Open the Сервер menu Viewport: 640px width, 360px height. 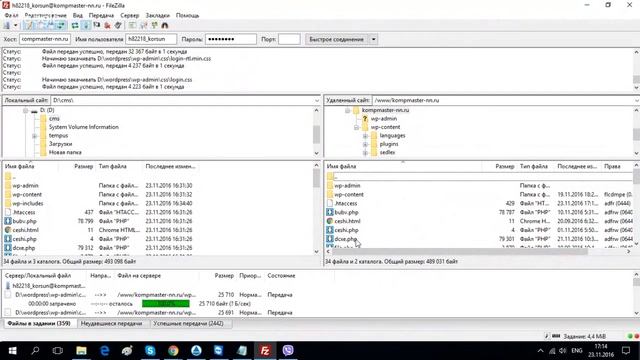[130, 15]
